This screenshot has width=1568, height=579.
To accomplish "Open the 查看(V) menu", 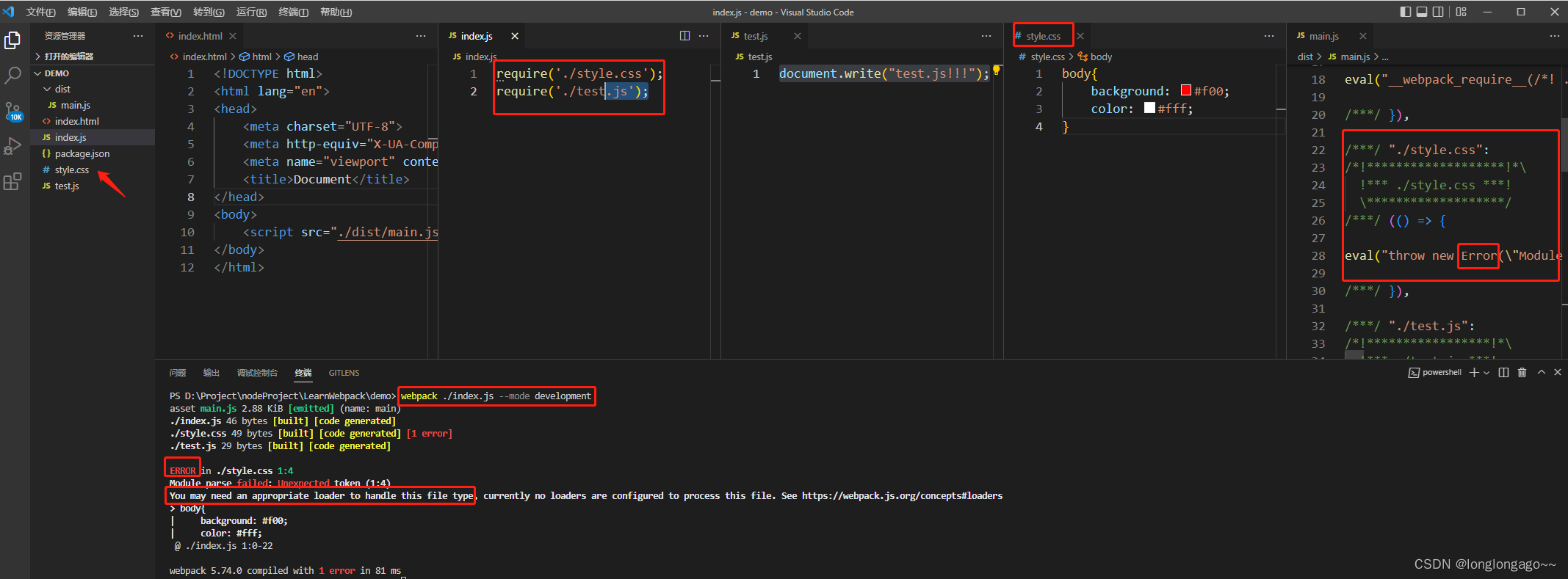I will tap(166, 12).
